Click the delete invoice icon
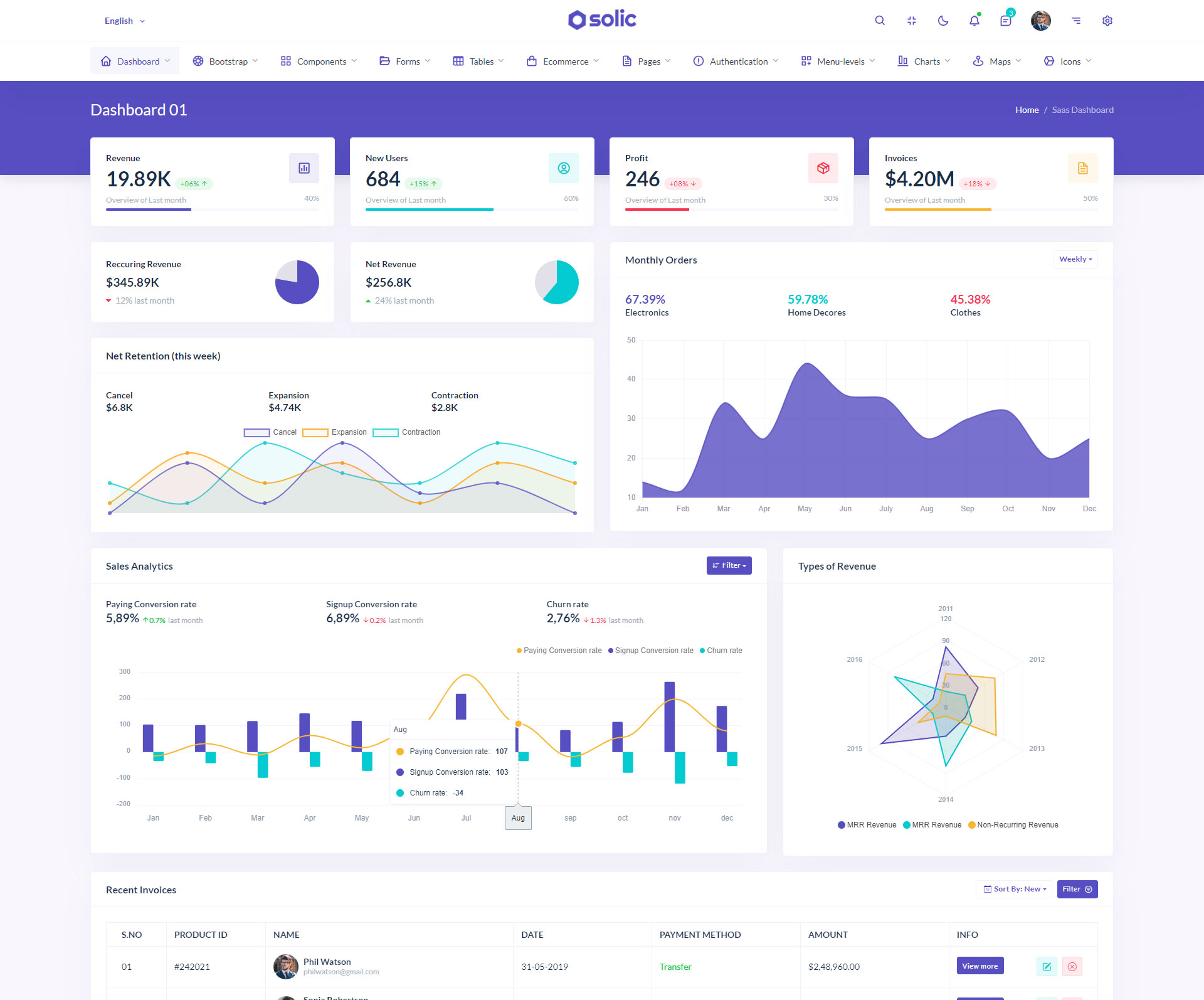The height and width of the screenshot is (1000, 1204). (x=1072, y=967)
